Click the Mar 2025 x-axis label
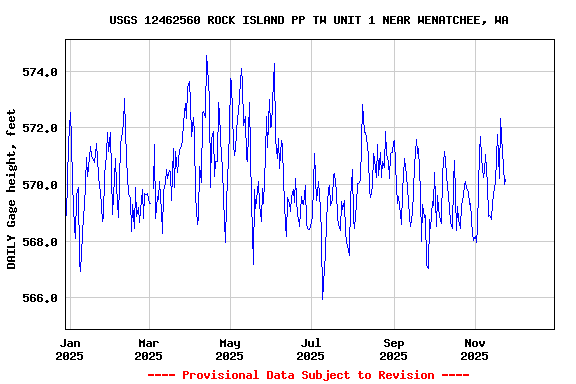The image size is (576, 384). pos(148,349)
